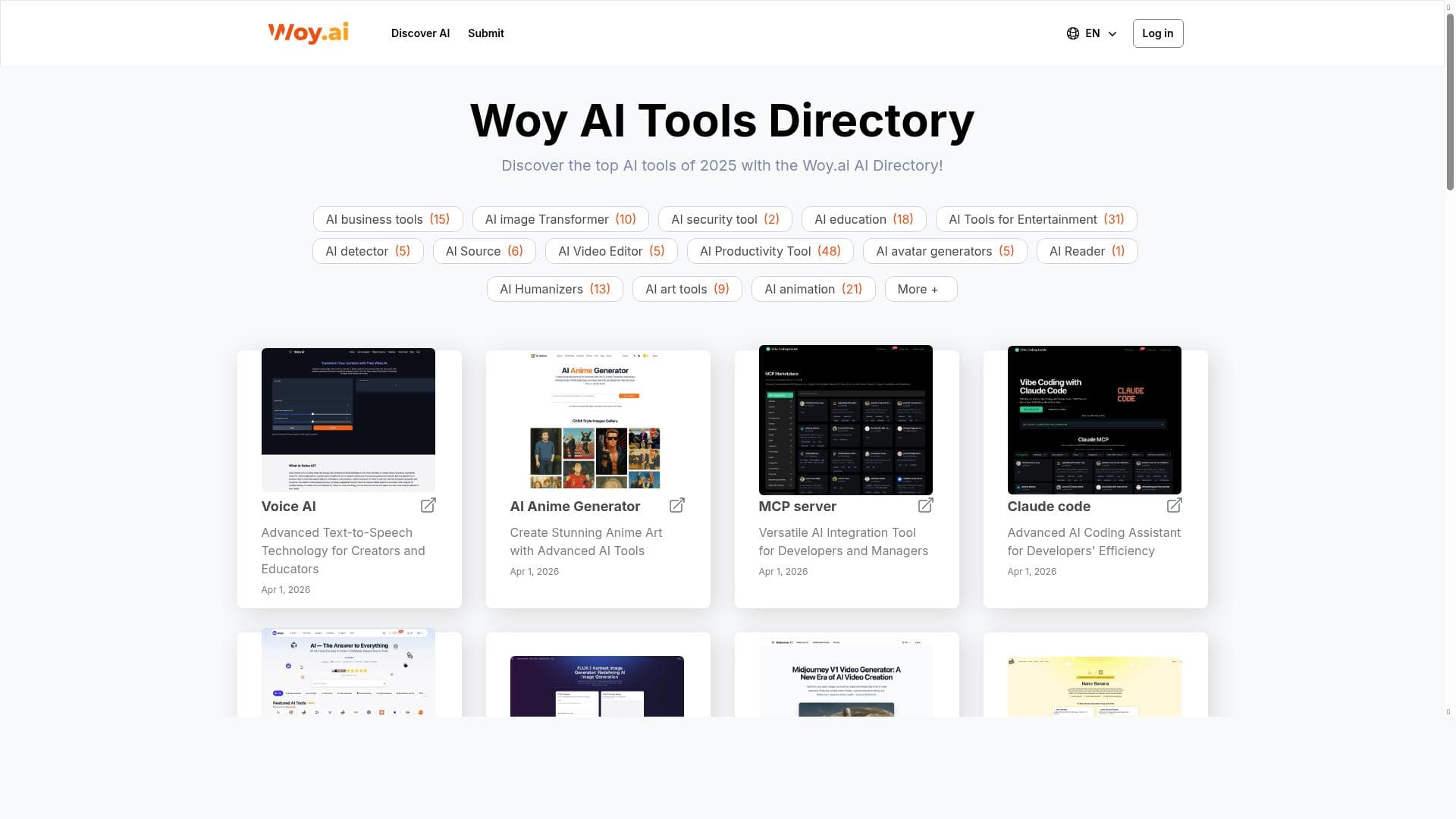1456x819 pixels.
Task: Open the AI Anime Generator title link
Action: coord(575,507)
